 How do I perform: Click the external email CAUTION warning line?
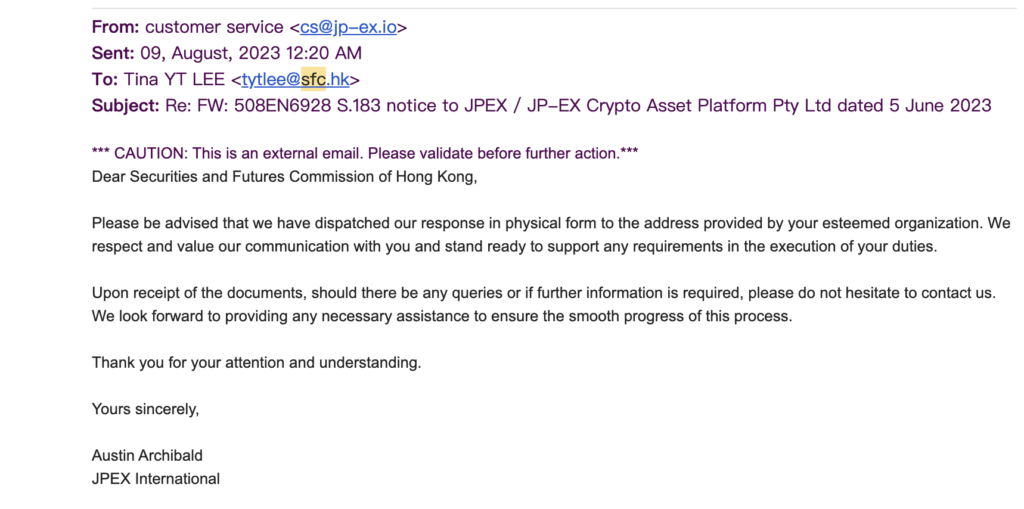[x=365, y=153]
